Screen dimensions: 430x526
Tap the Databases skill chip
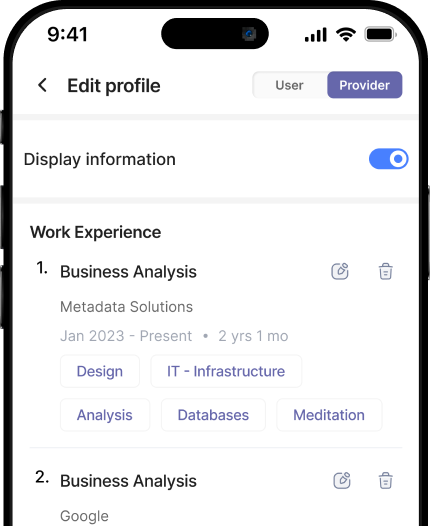pos(213,415)
